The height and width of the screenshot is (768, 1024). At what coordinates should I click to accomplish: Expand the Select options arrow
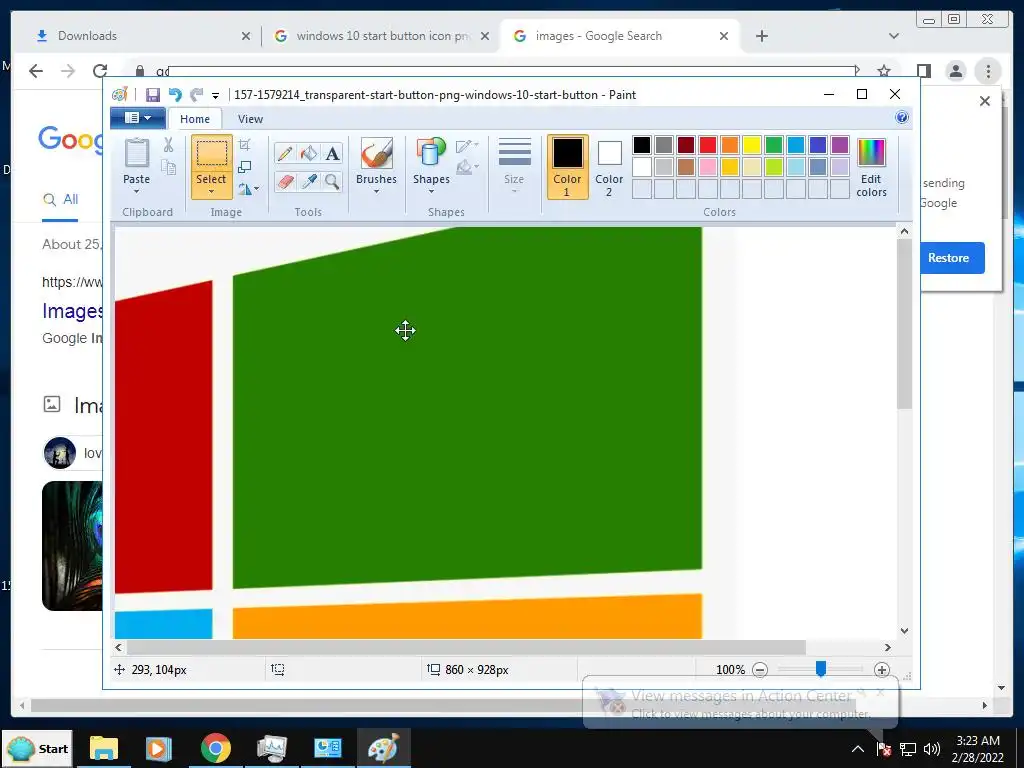pos(212,191)
